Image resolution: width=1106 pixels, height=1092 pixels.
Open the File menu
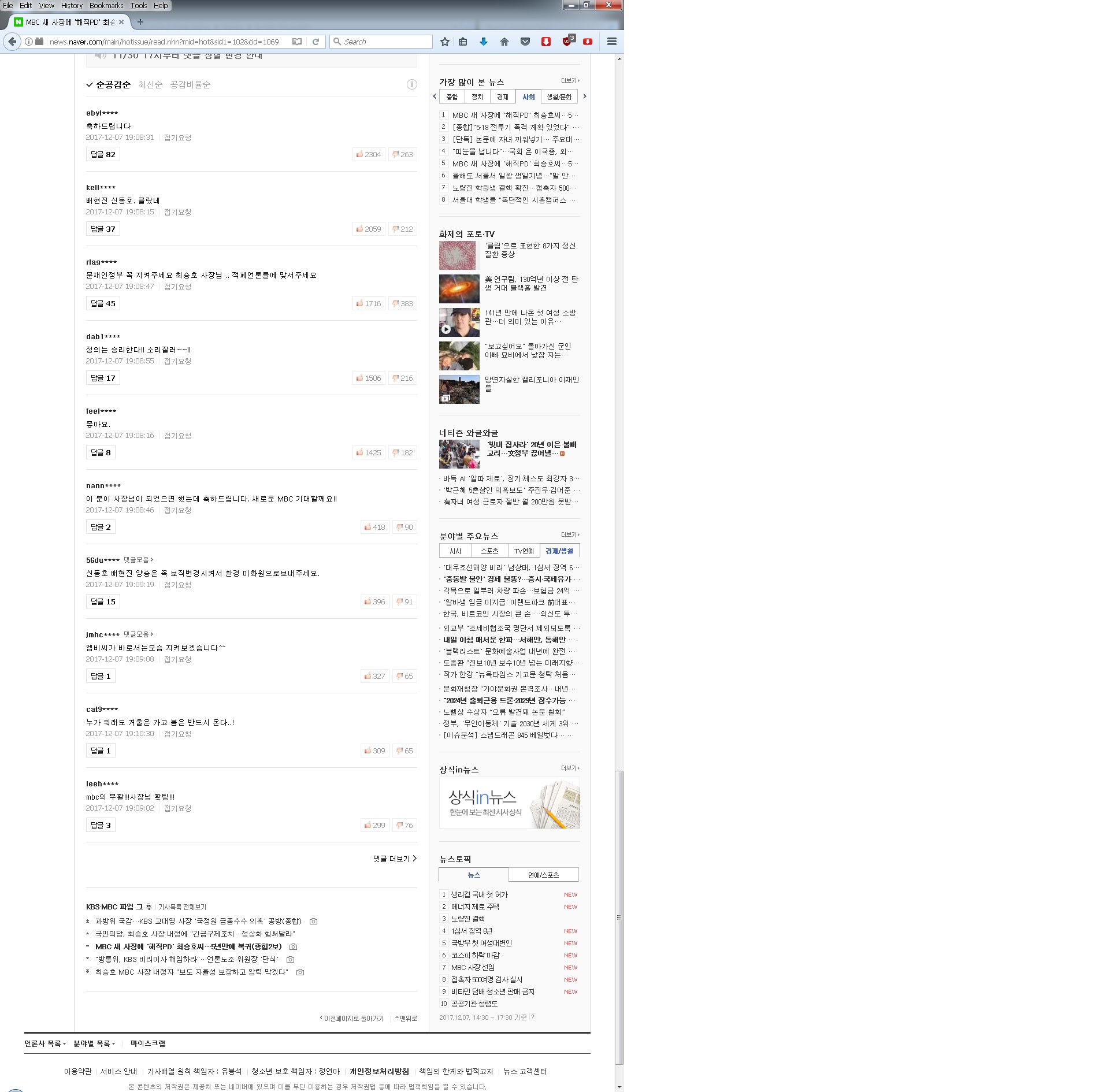[x=8, y=5]
